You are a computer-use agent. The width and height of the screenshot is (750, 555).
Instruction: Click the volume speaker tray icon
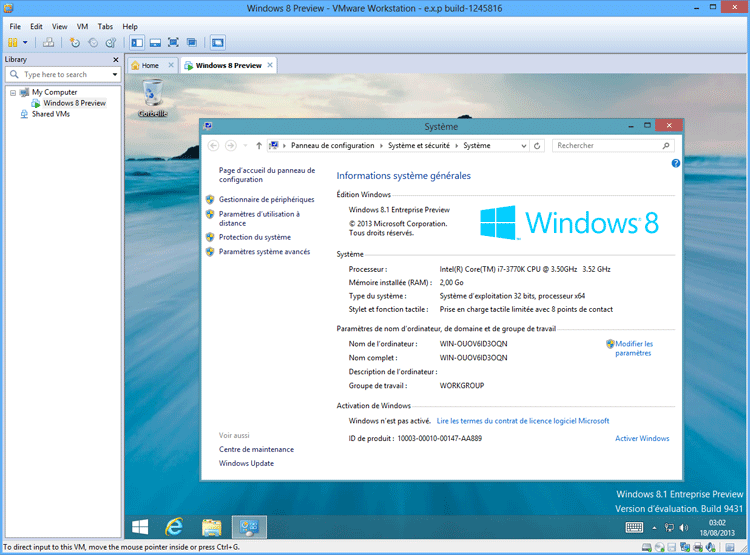click(x=684, y=528)
